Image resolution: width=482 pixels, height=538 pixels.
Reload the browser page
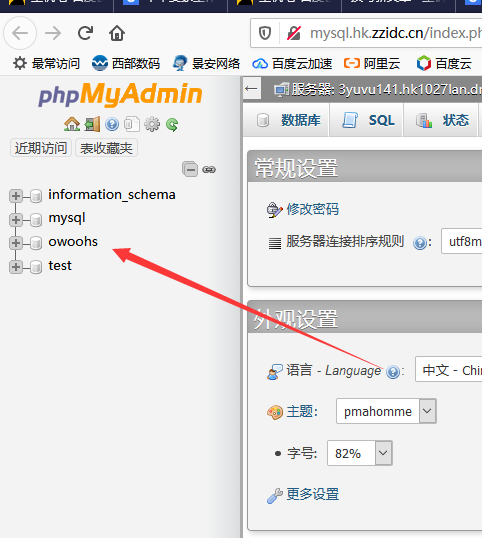tap(85, 33)
